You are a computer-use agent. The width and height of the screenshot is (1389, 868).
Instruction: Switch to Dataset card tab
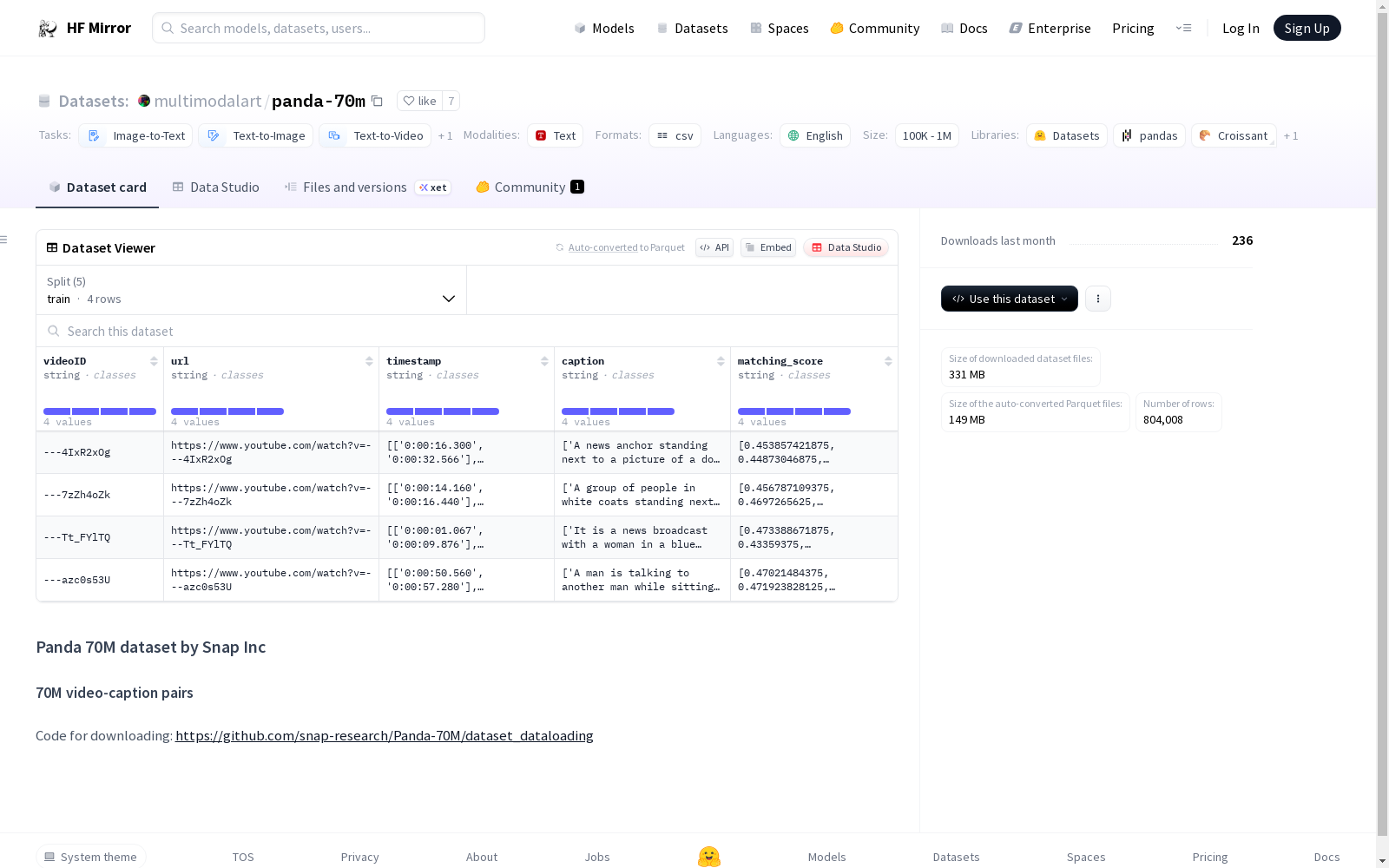(97, 187)
